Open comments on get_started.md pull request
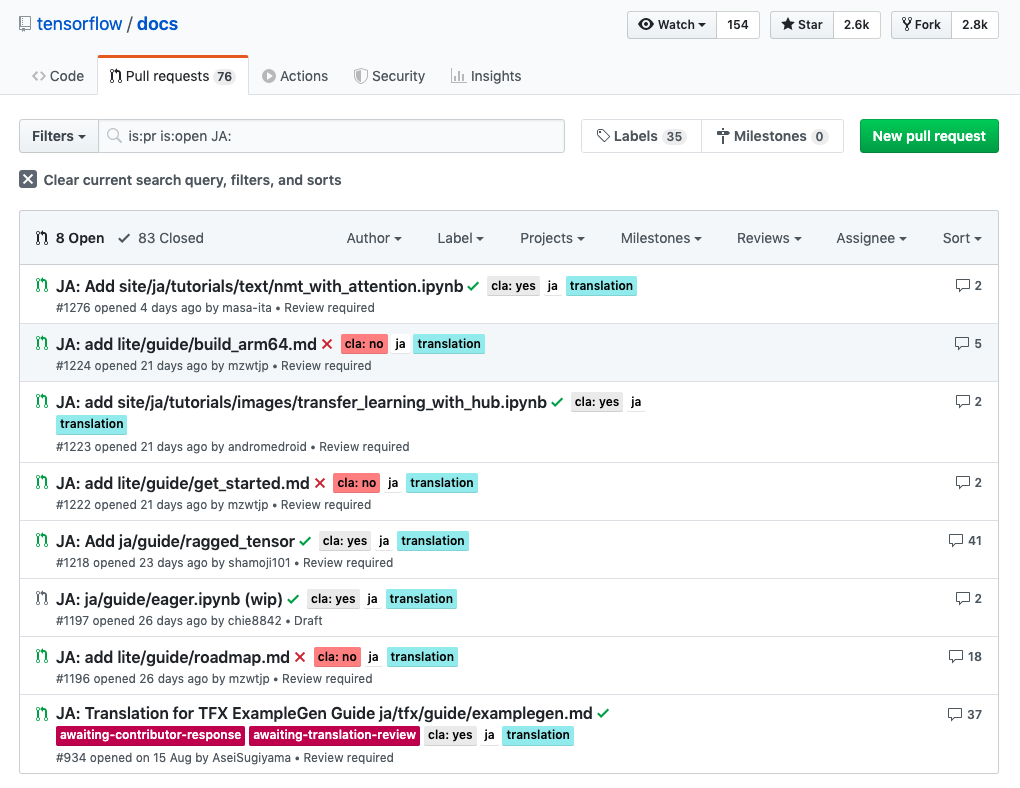The height and width of the screenshot is (788, 1020). coord(968,482)
